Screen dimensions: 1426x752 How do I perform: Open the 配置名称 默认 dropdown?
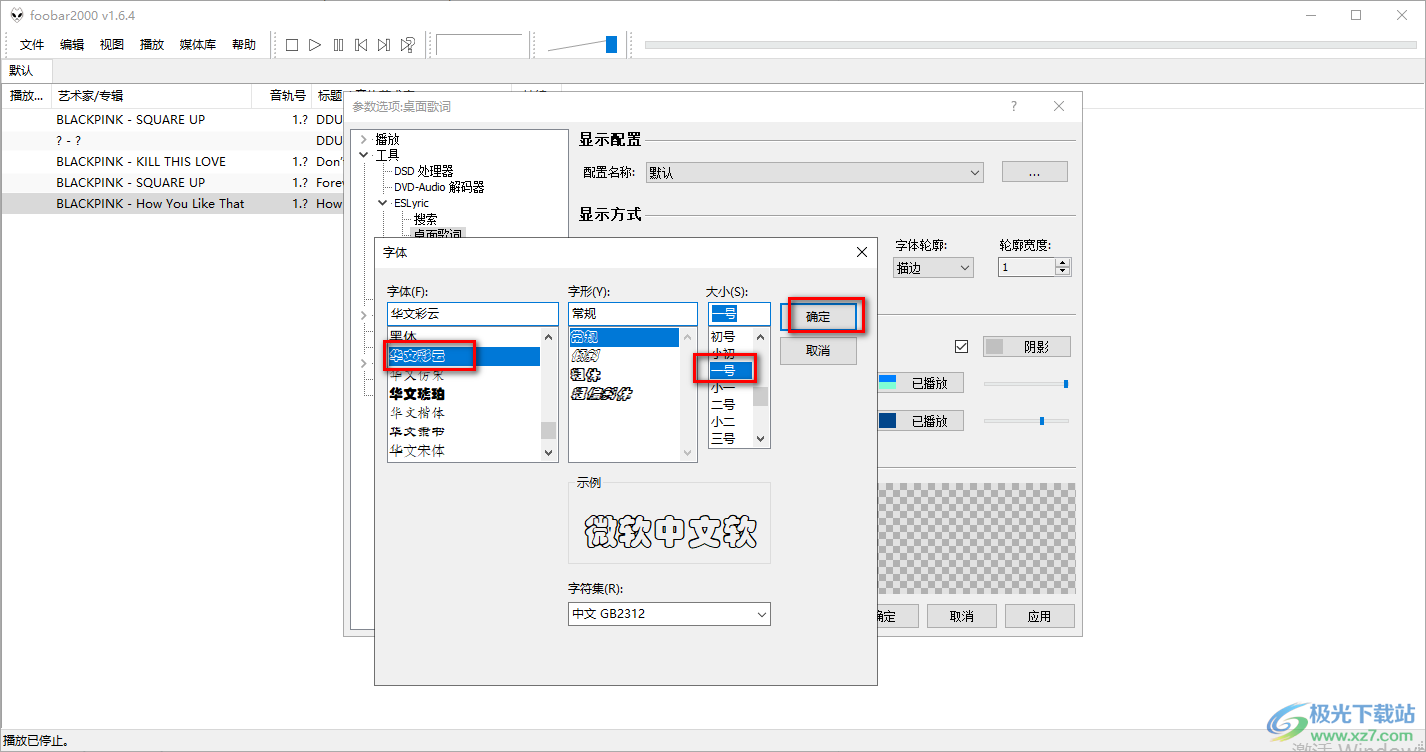point(815,172)
